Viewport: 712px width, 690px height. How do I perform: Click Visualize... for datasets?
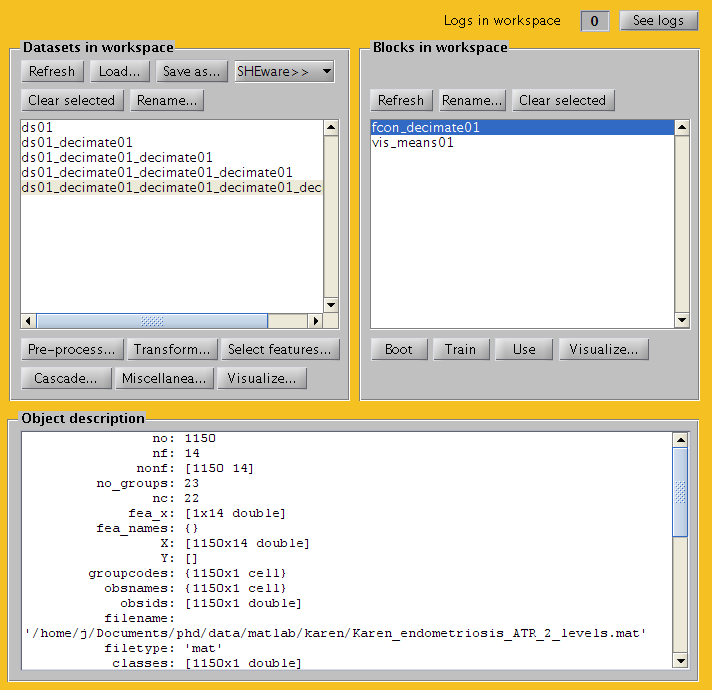click(262, 379)
